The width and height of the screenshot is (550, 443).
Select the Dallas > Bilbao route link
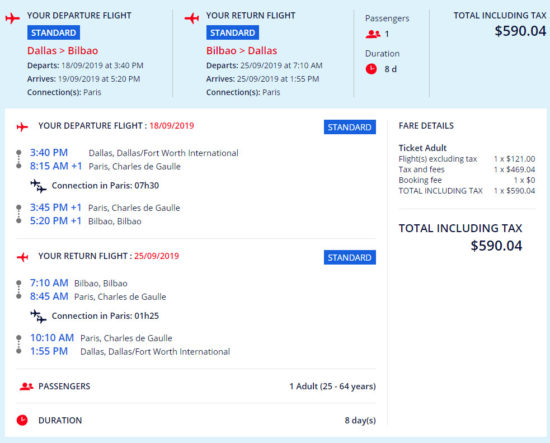click(63, 51)
